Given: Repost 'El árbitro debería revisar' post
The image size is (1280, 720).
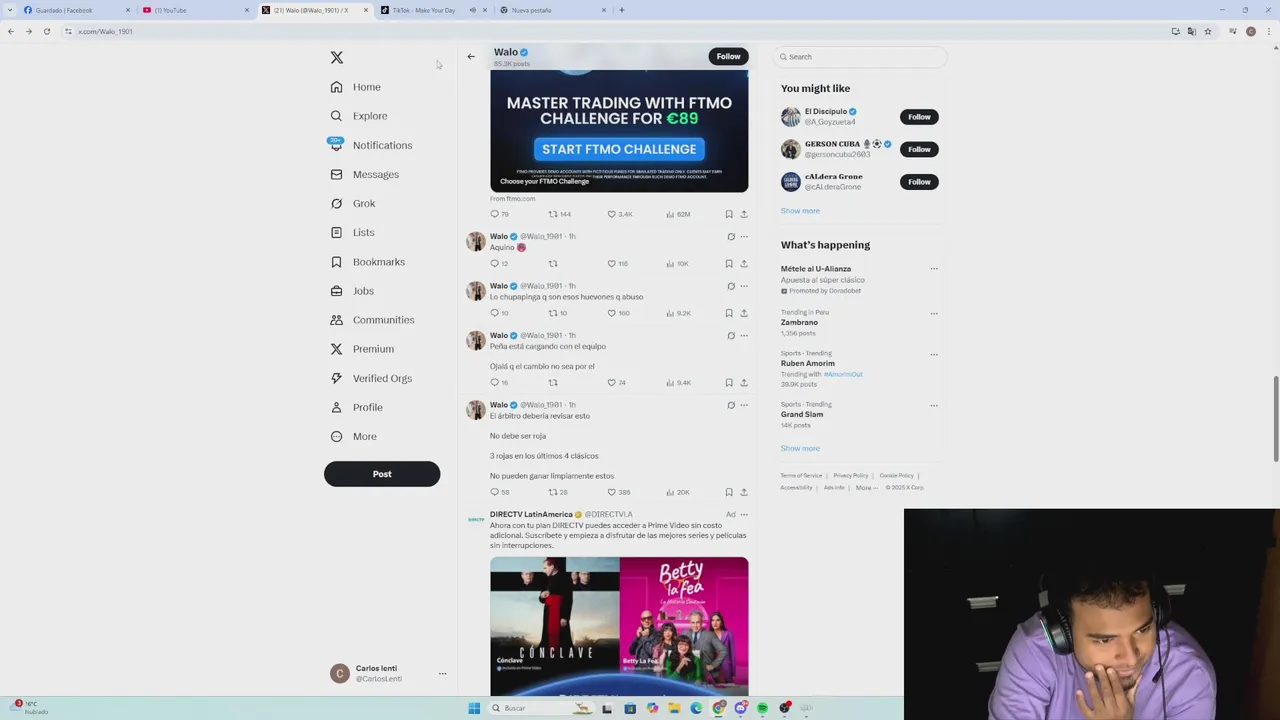Looking at the screenshot, I should pyautogui.click(x=552, y=492).
